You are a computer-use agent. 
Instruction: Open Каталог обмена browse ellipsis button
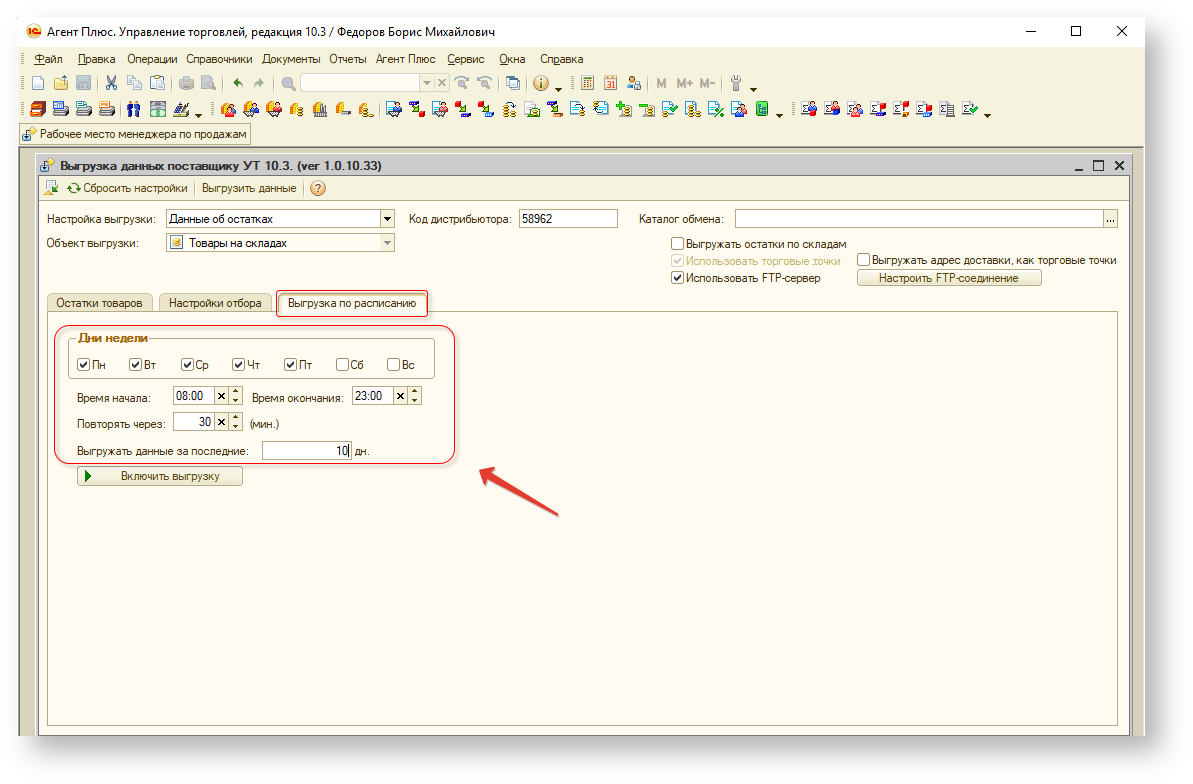(1111, 219)
